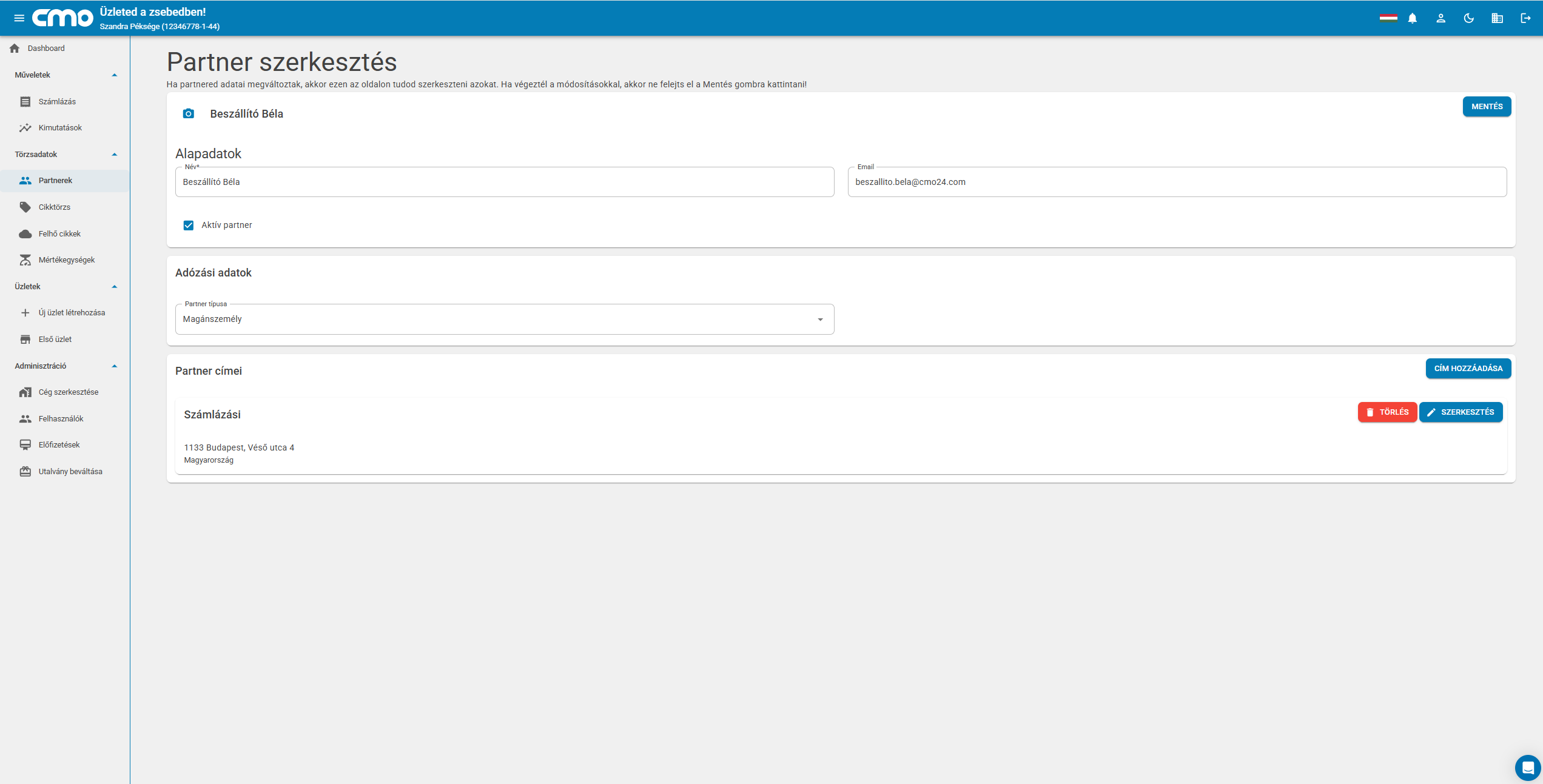Image resolution: width=1543 pixels, height=784 pixels.
Task: Open notifications bell icon
Action: pos(1413,18)
